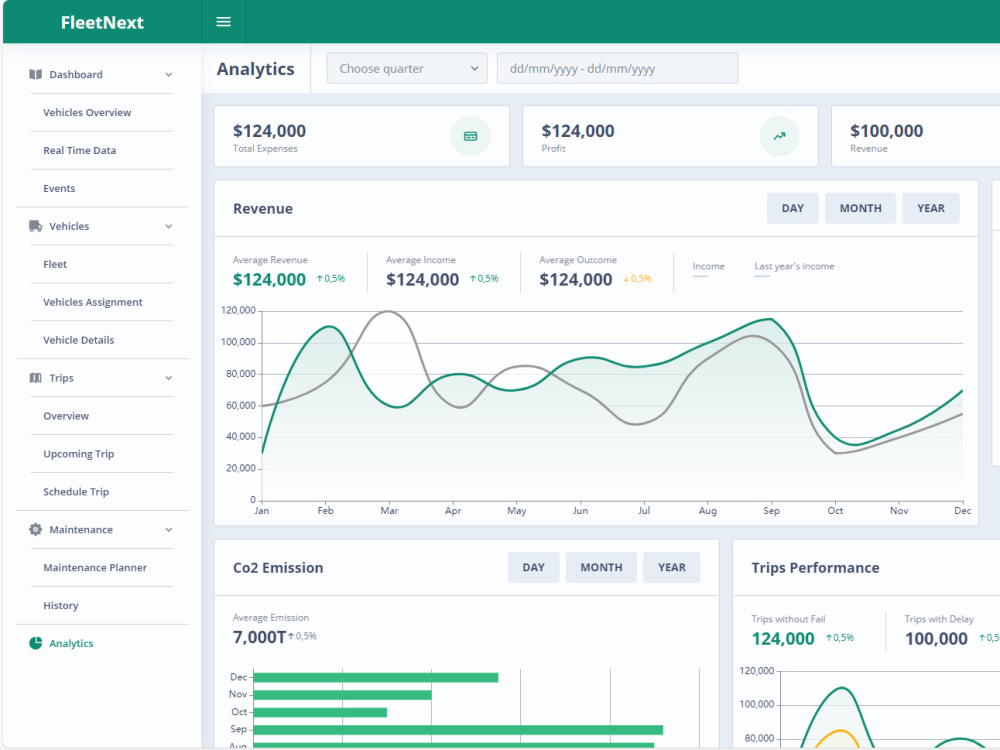Open Upcoming Trip page
Screen dimensions: 1000x750
78,454
